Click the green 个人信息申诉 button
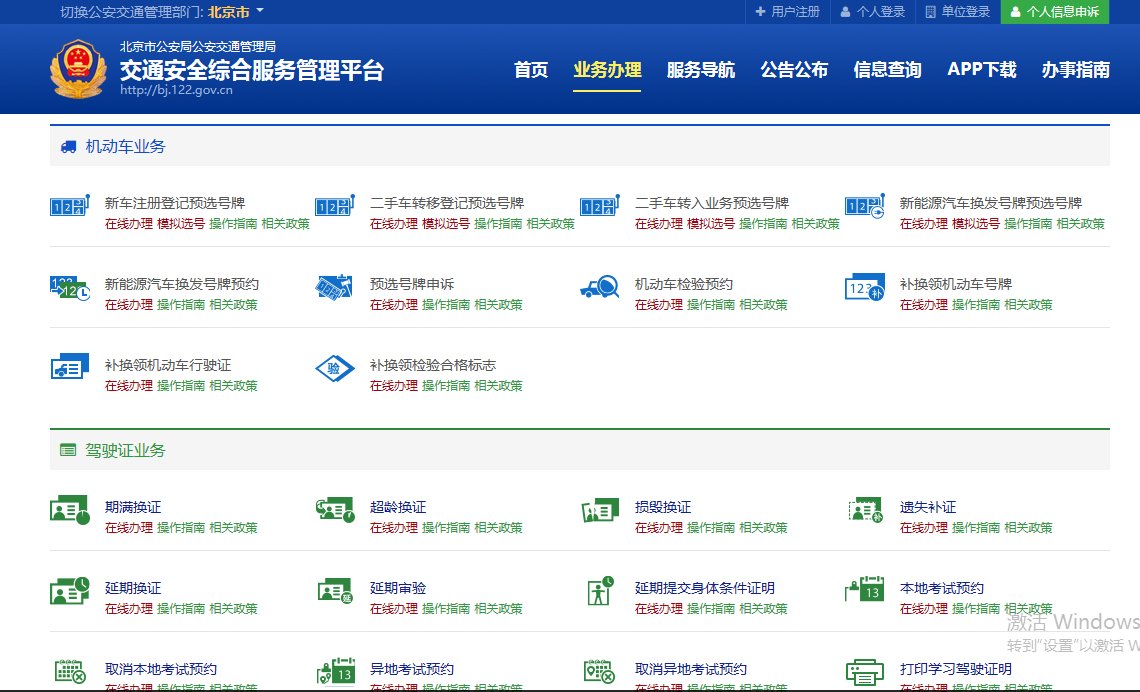 [1055, 12]
